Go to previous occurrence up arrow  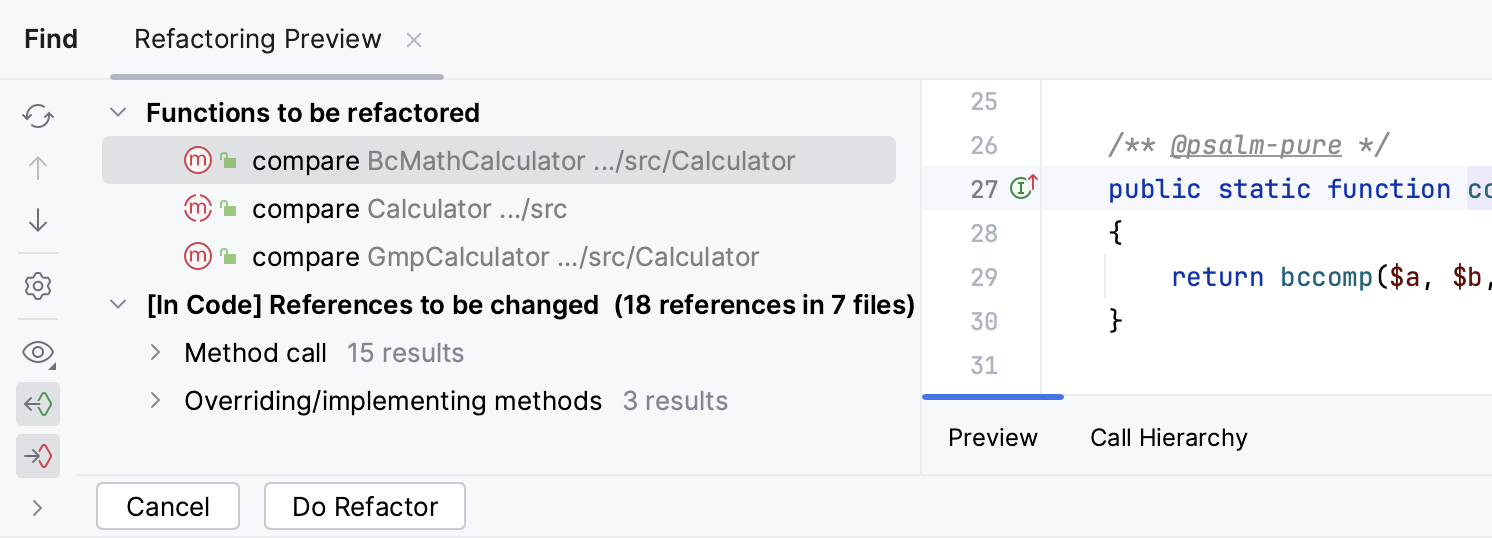tap(38, 168)
